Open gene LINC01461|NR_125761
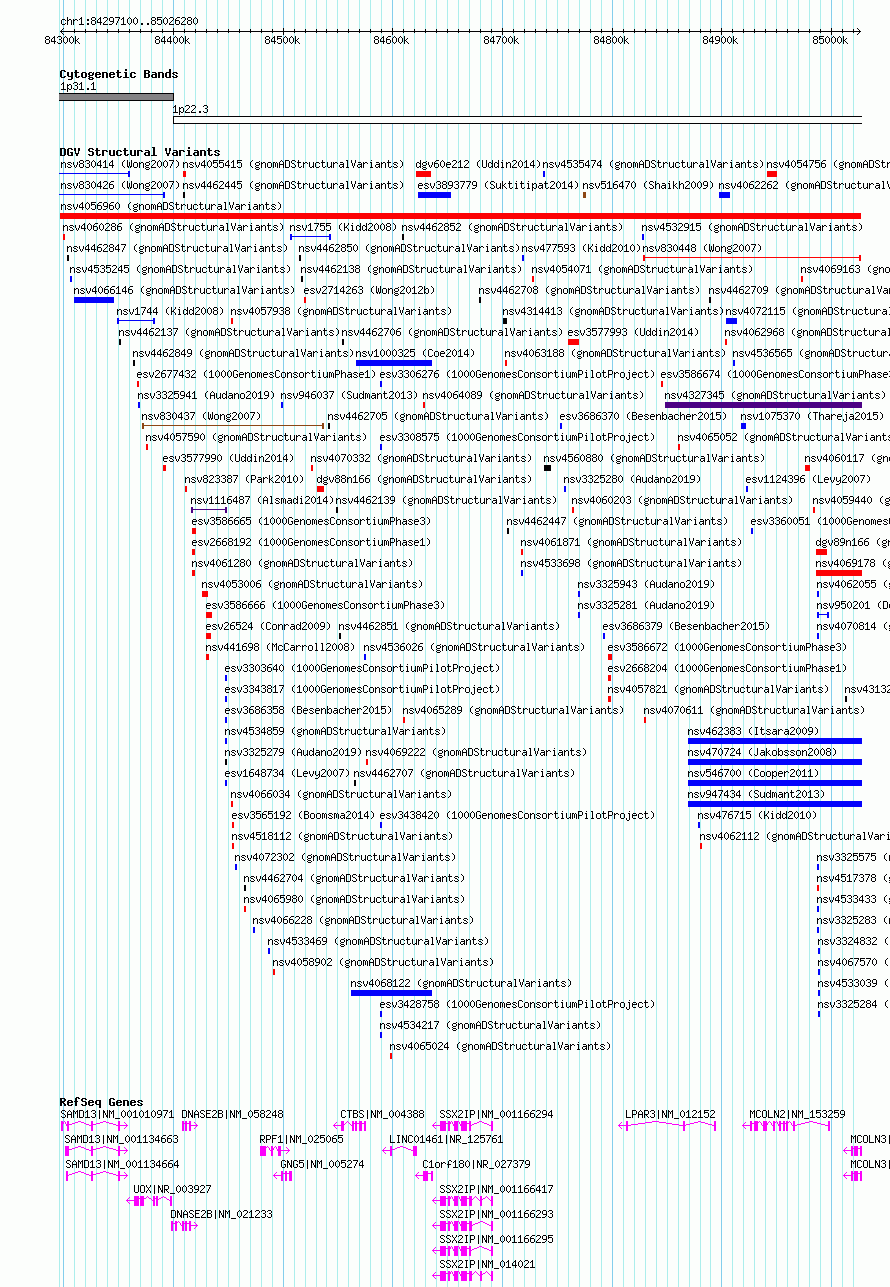The image size is (890, 1287). [x=446, y=1139]
